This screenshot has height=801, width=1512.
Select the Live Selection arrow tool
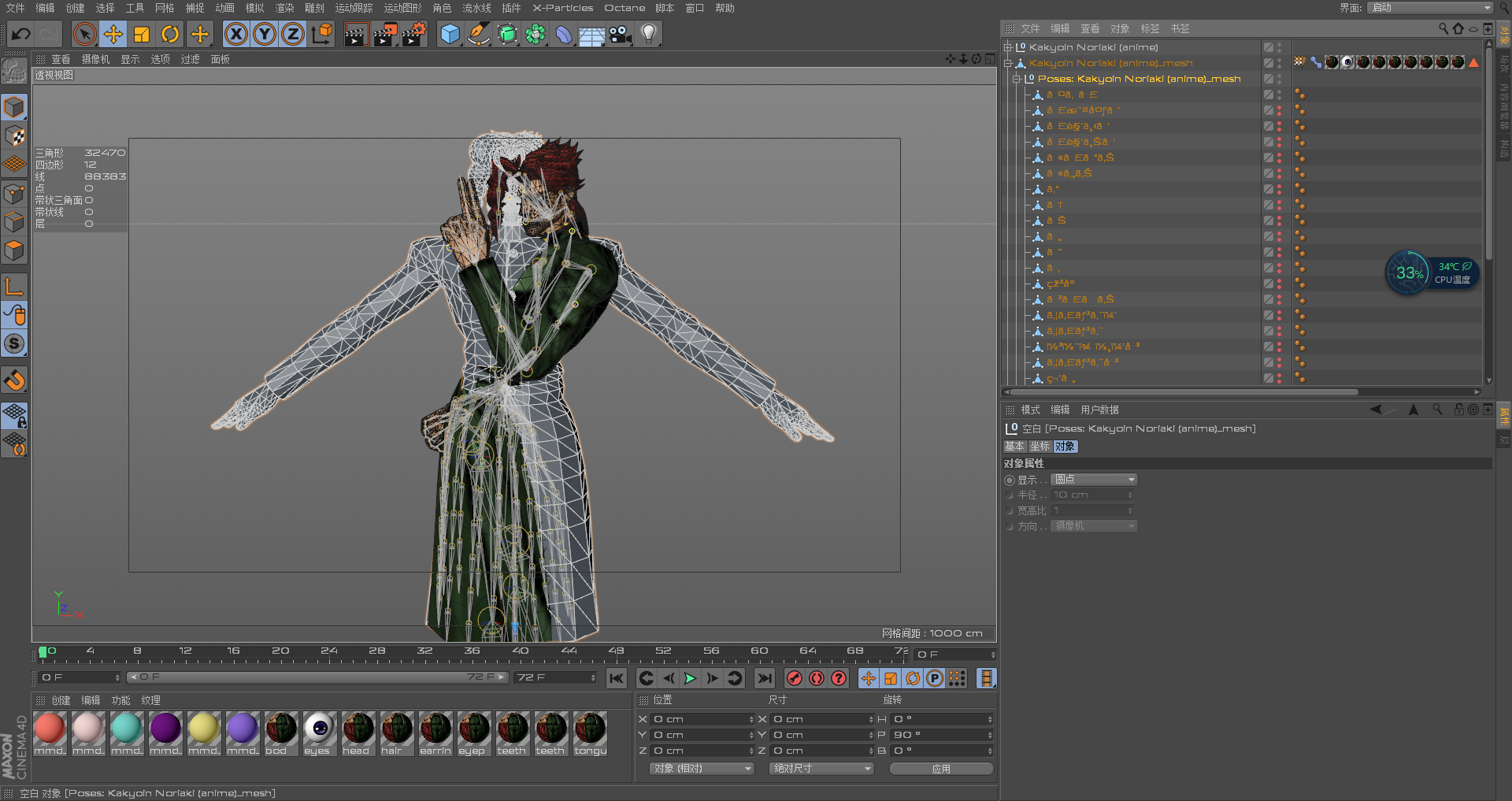tap(84, 34)
